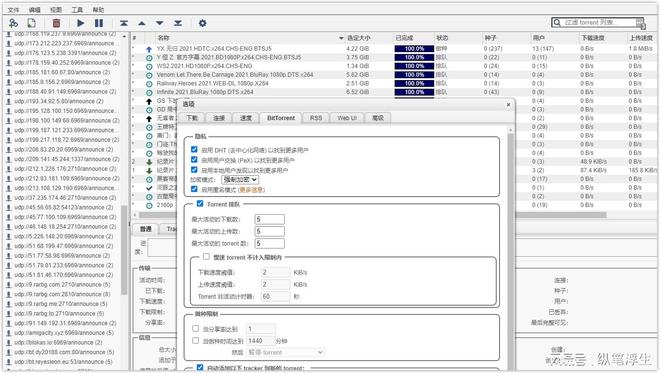Click the pause icon in toolbar
Viewport: 660px width, 373px height.
pos(99,23)
